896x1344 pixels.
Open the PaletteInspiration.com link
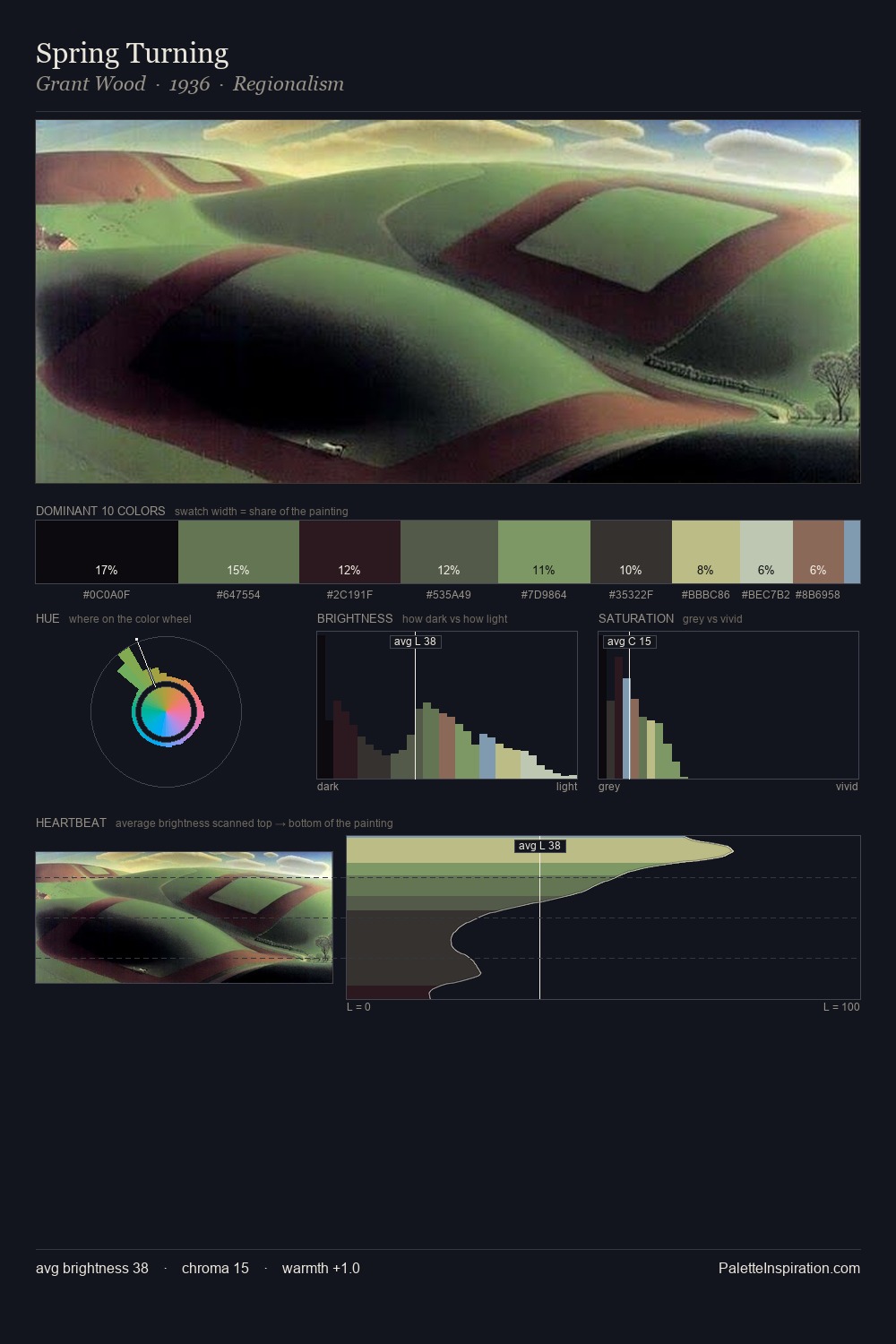tap(789, 1268)
